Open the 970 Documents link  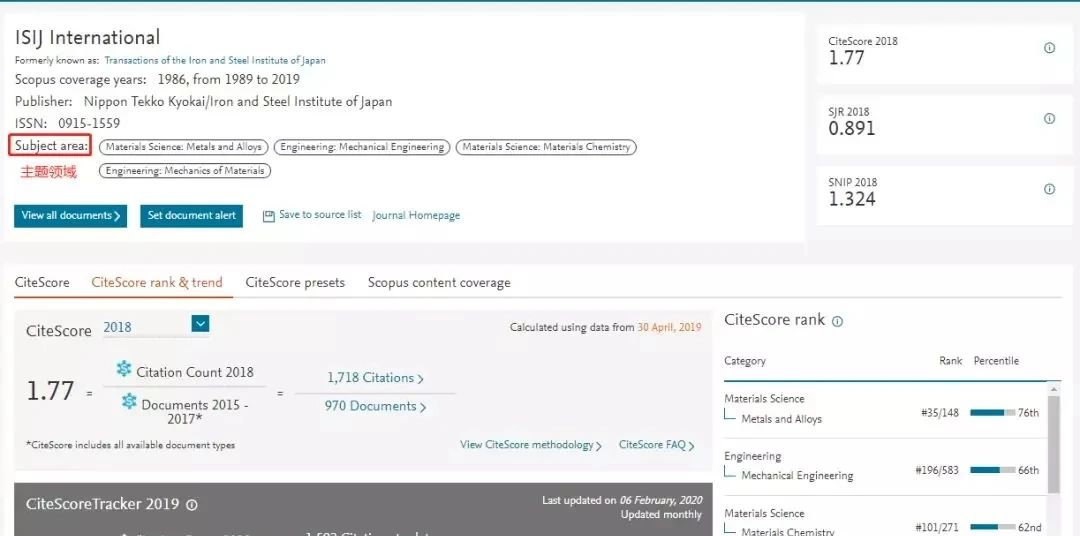(375, 406)
